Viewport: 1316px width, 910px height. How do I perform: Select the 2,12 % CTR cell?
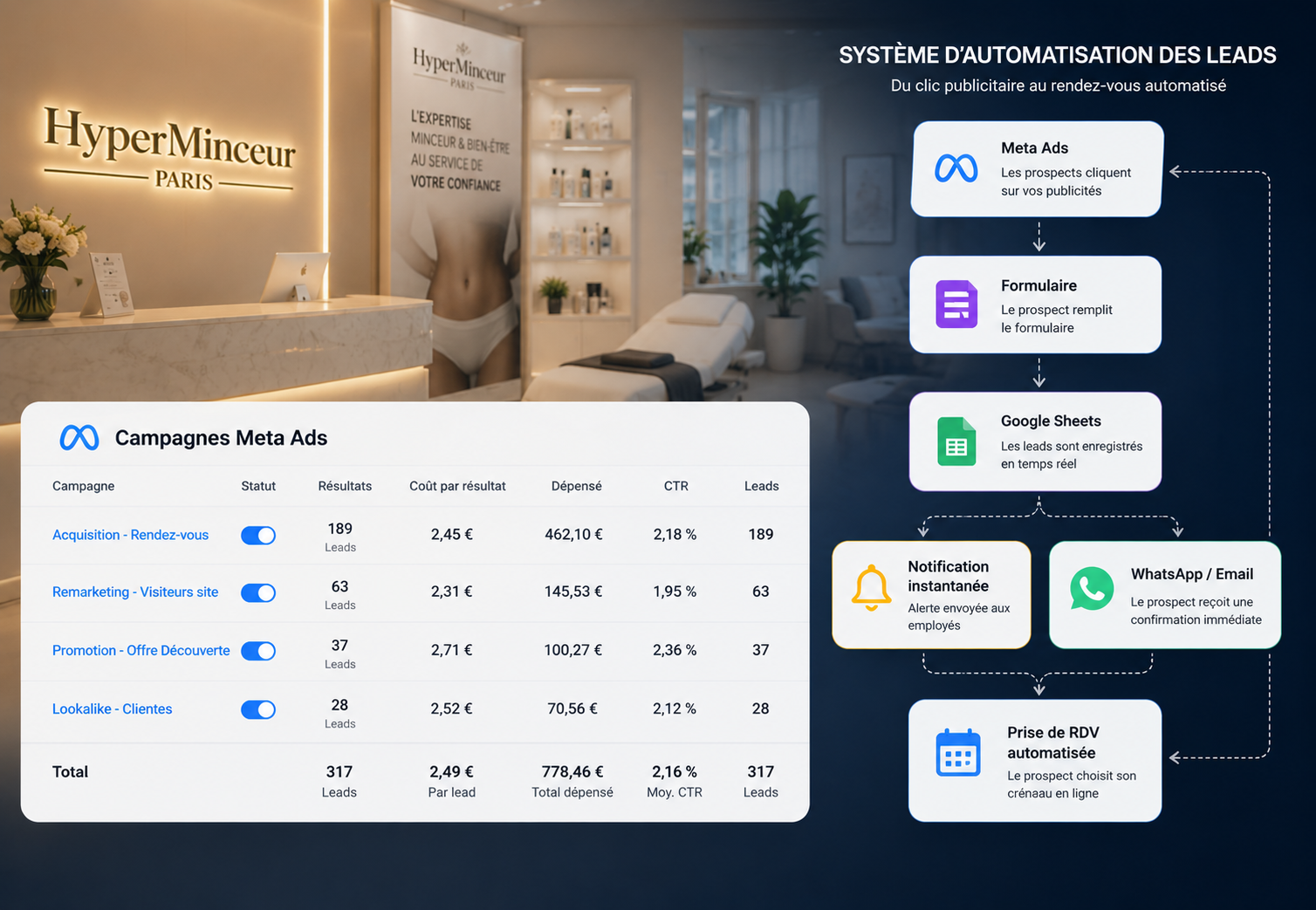675,708
